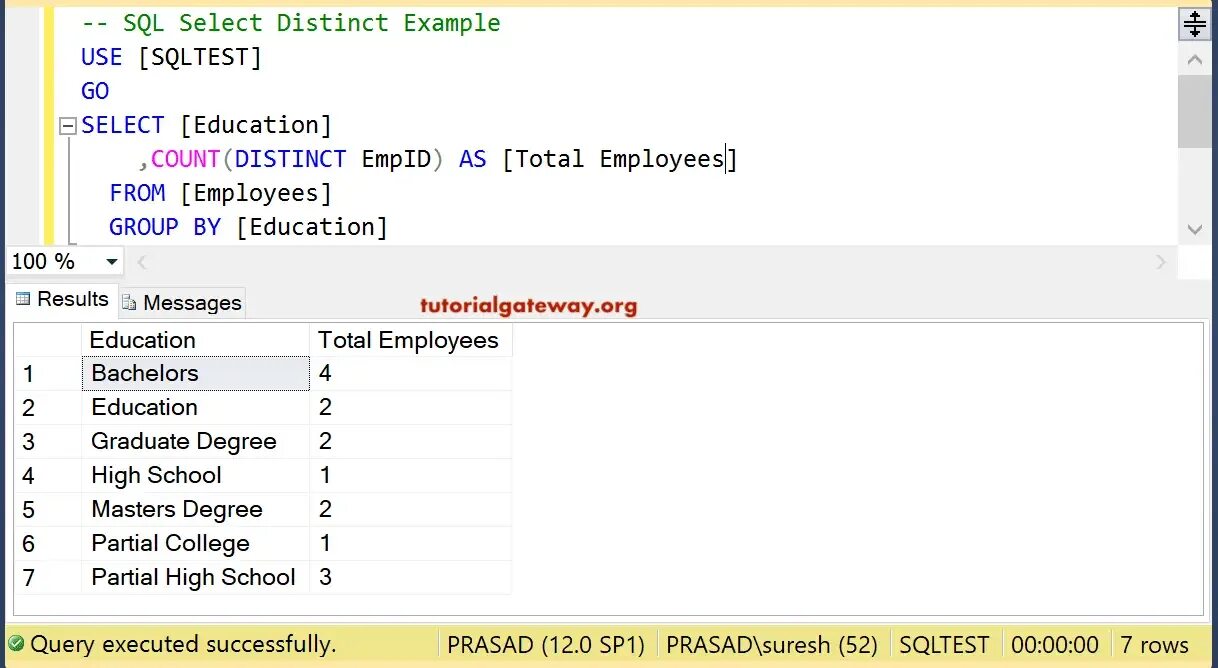Select the Bachelors cell

195,373
